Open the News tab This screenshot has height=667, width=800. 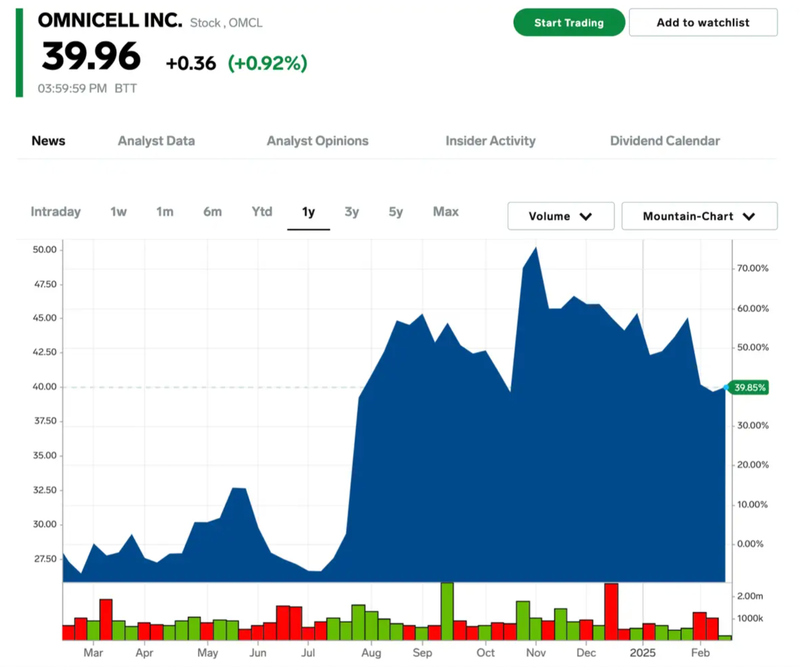pos(48,141)
